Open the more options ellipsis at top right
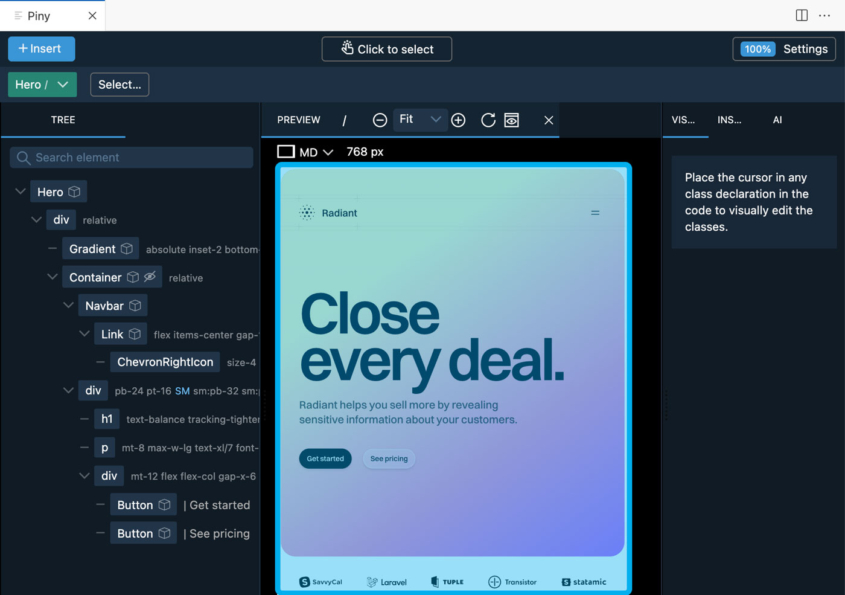 pos(825,14)
